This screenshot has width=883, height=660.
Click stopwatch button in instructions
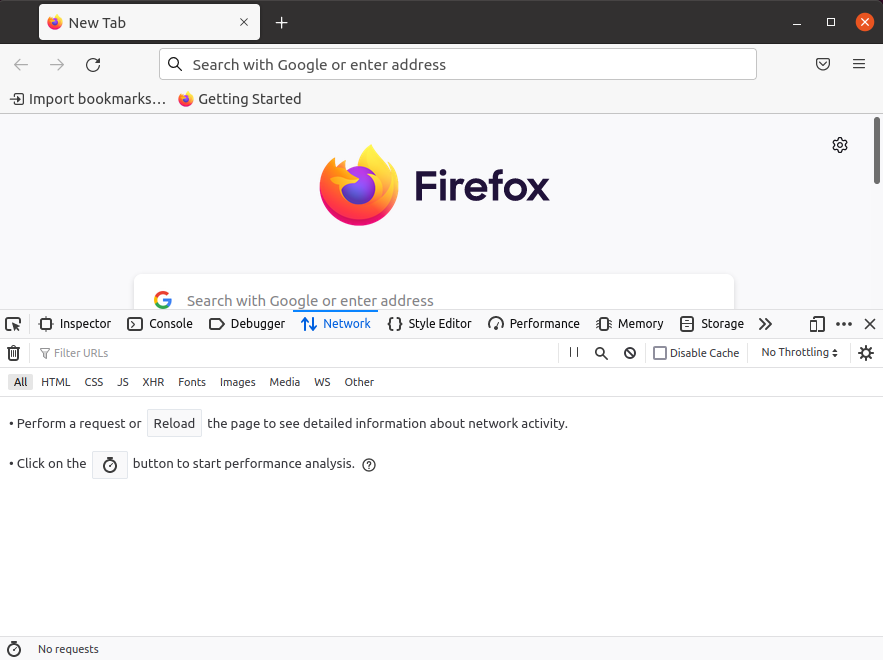coord(110,465)
